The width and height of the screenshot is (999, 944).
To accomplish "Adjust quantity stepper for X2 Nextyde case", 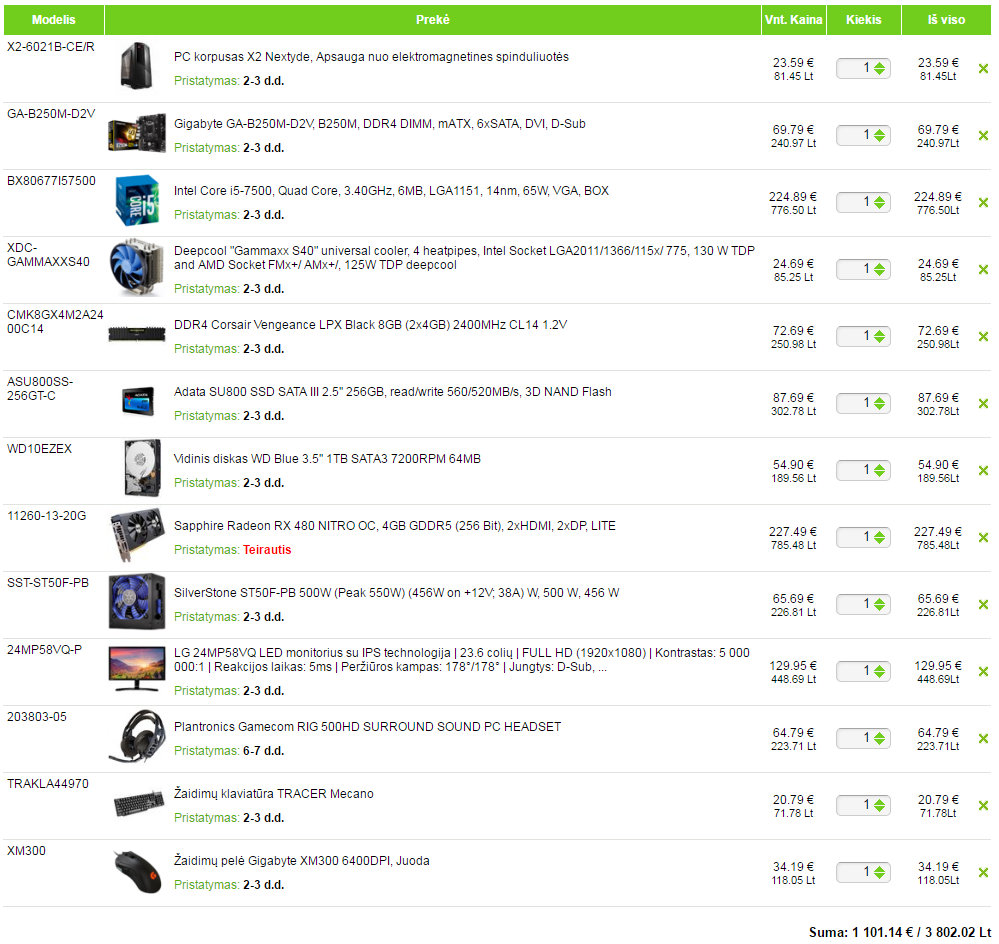I will tap(879, 69).
